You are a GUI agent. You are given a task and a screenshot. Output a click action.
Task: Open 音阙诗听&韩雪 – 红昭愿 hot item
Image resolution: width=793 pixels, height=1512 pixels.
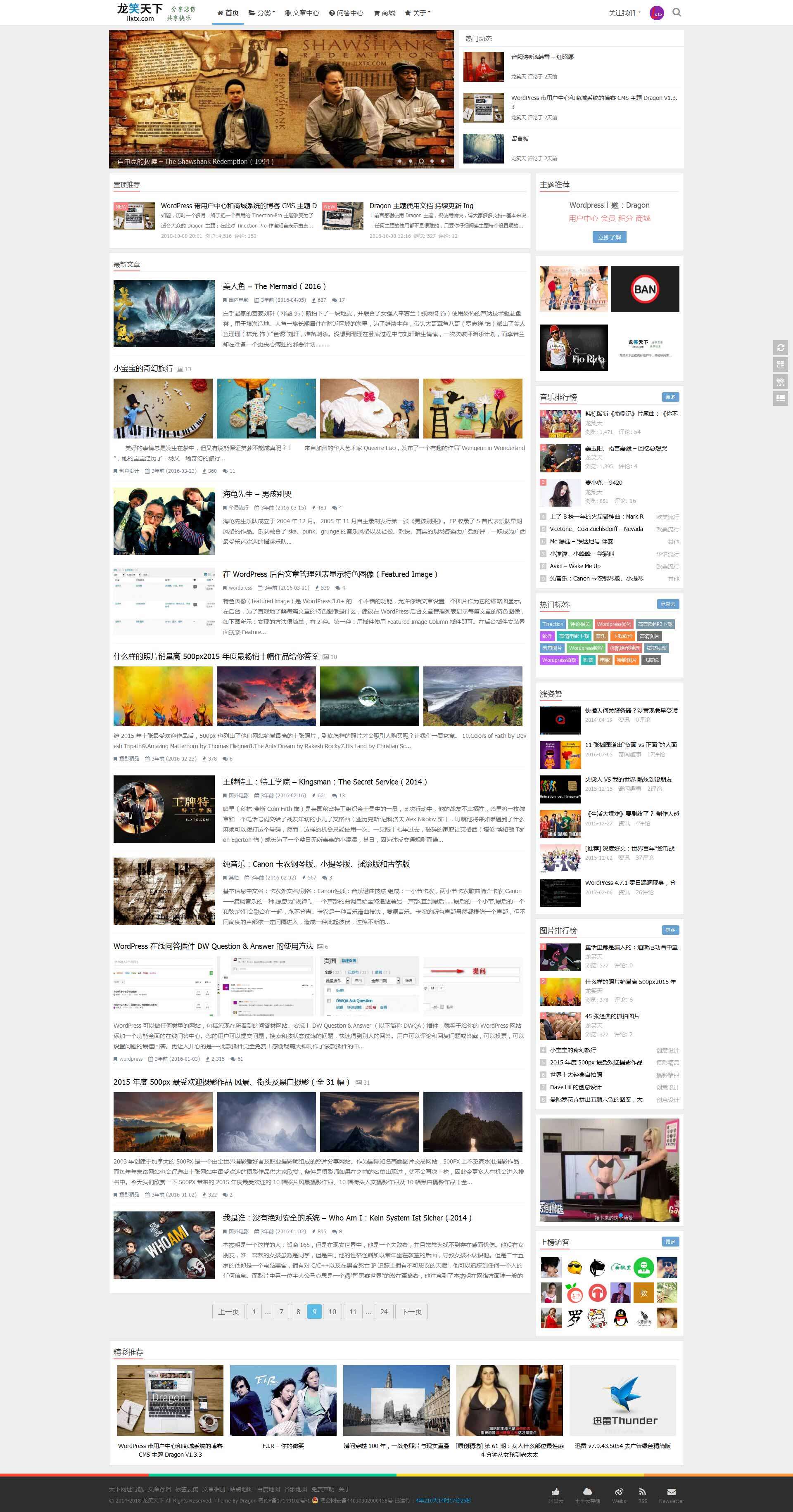[x=542, y=57]
